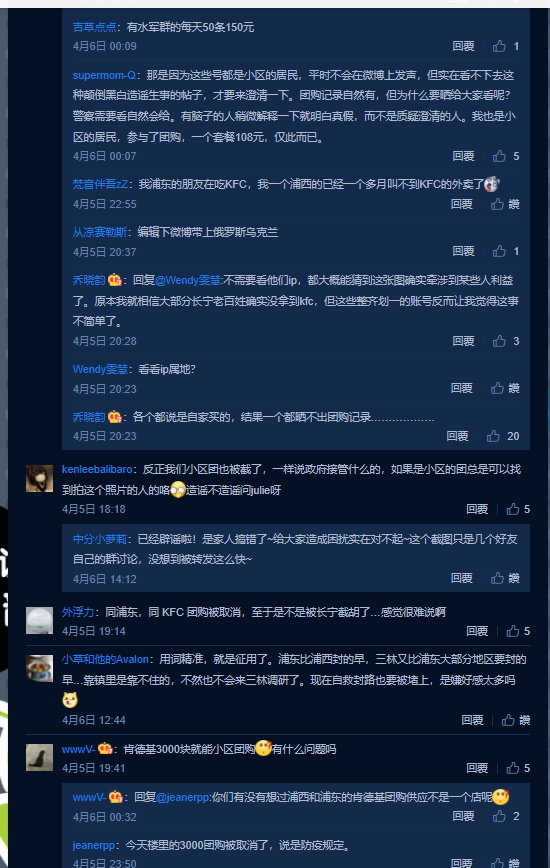Like wwwV-'s 4月5日 19:41 comment
The height and width of the screenshot is (868, 550).
(513, 768)
